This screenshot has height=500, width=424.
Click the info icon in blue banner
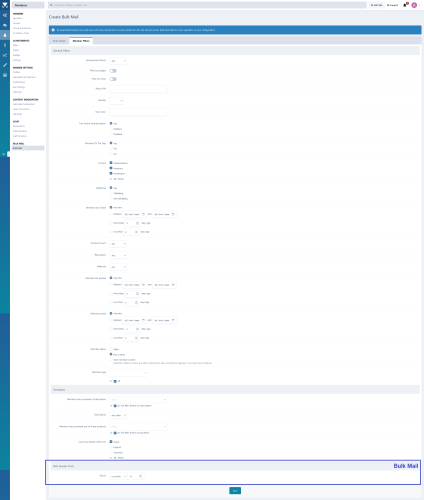point(53,30)
